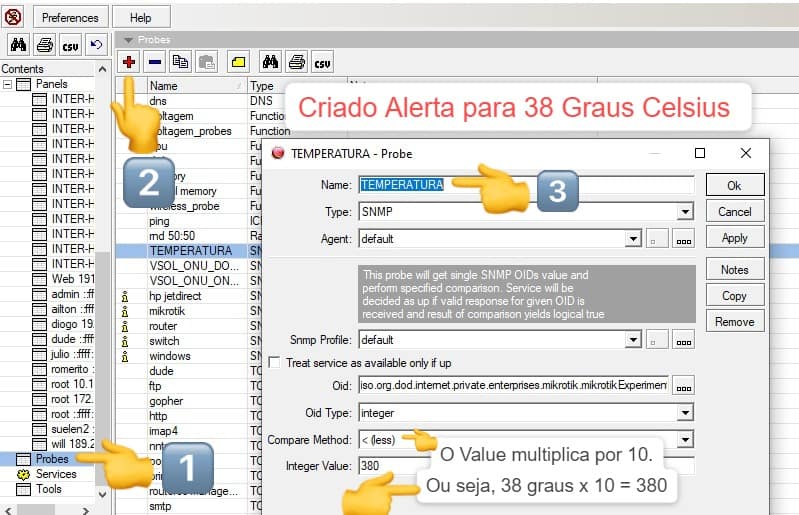Click the Name field containing TEMPERATURA

(x=525, y=185)
